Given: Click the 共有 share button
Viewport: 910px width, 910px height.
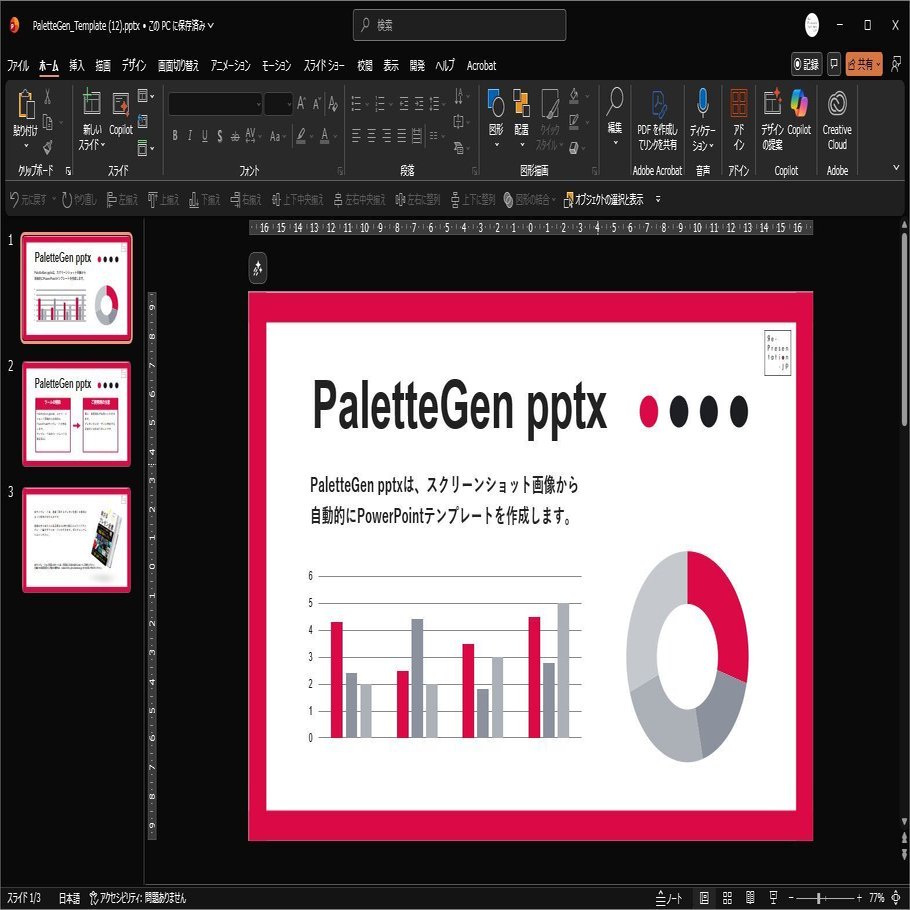Looking at the screenshot, I should pyautogui.click(x=864, y=64).
